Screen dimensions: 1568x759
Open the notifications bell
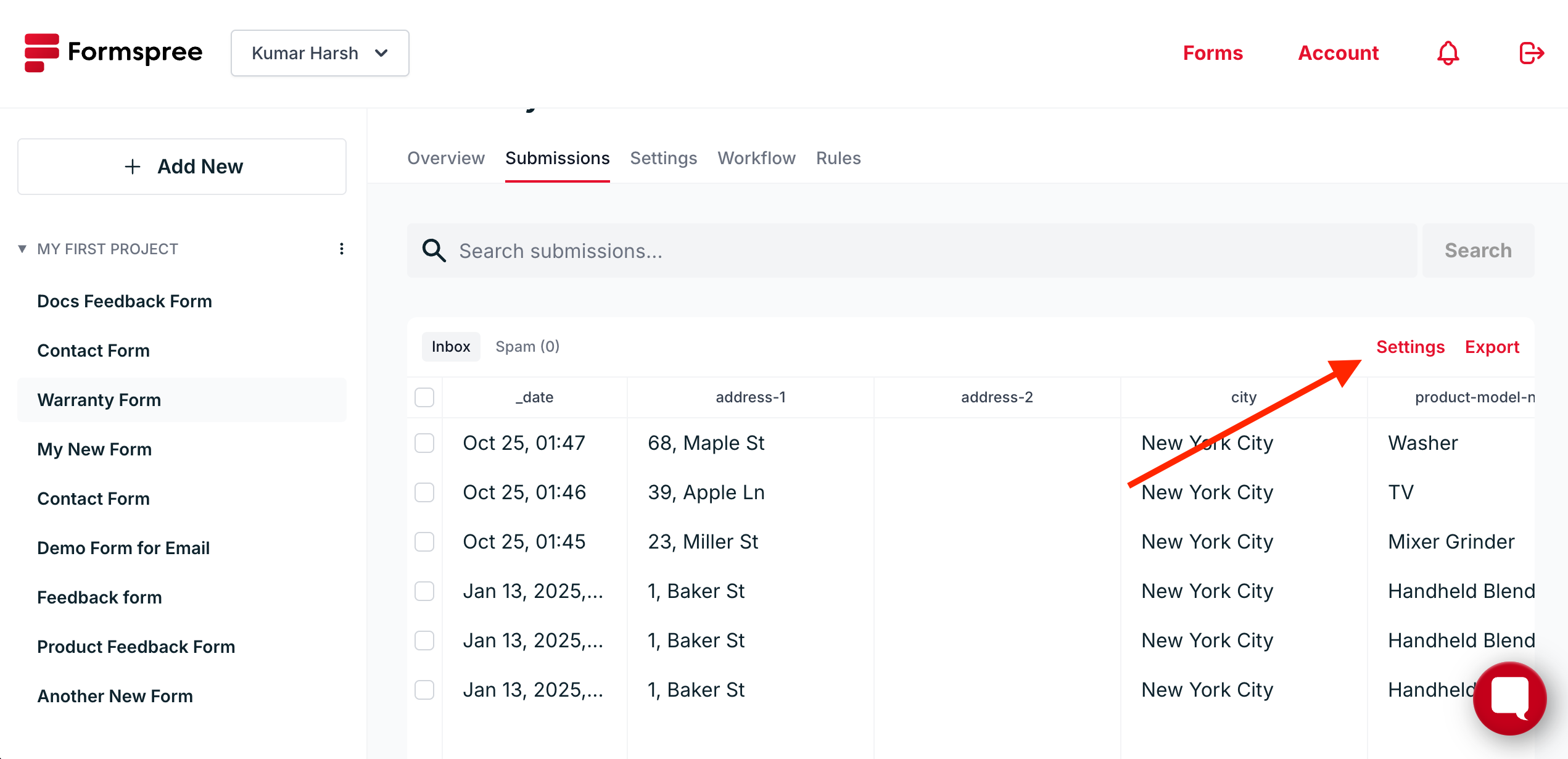tap(1448, 53)
